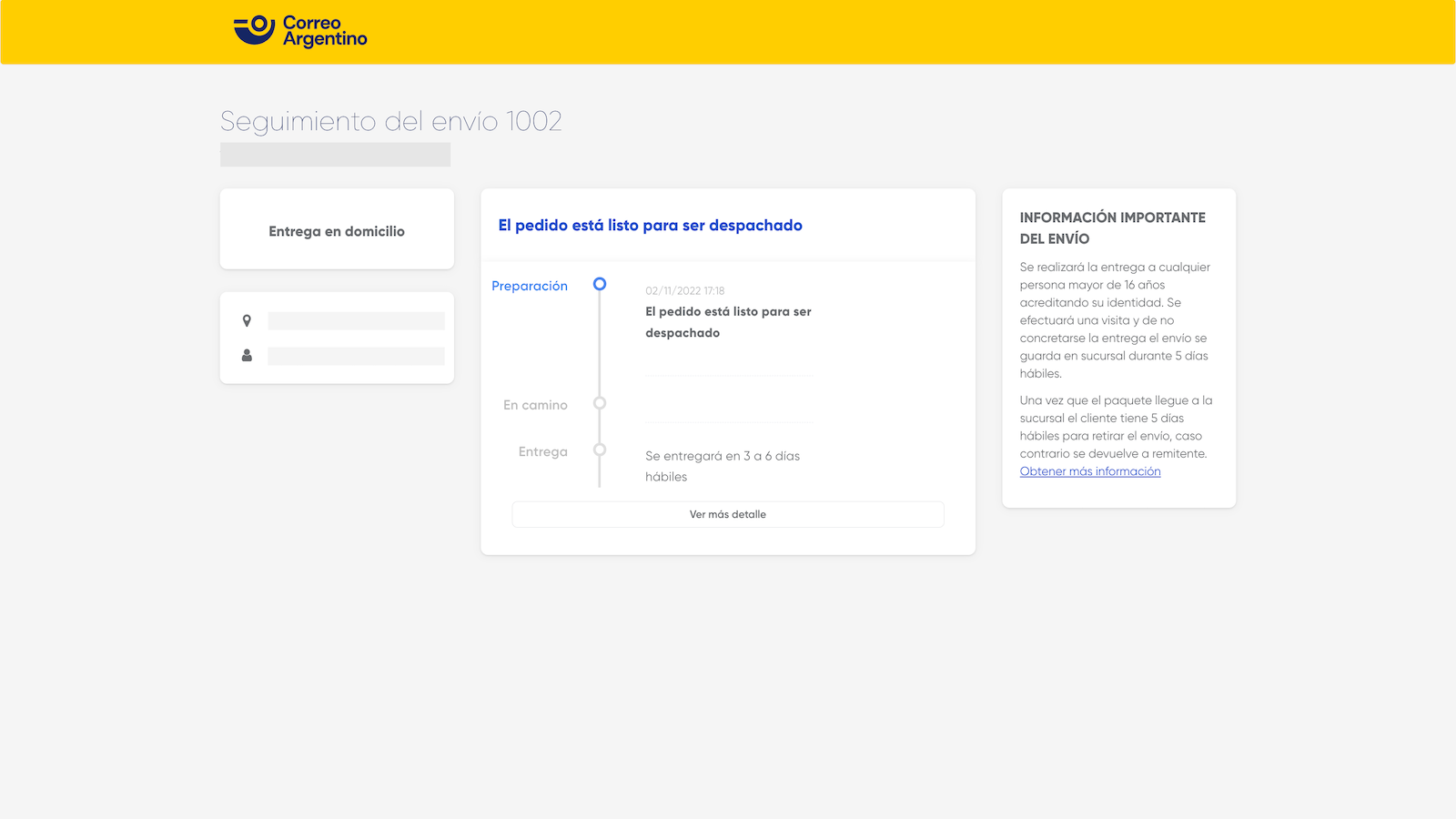This screenshot has height=819, width=1456.
Task: Click the bold event text under the timestamp
Action: click(728, 322)
